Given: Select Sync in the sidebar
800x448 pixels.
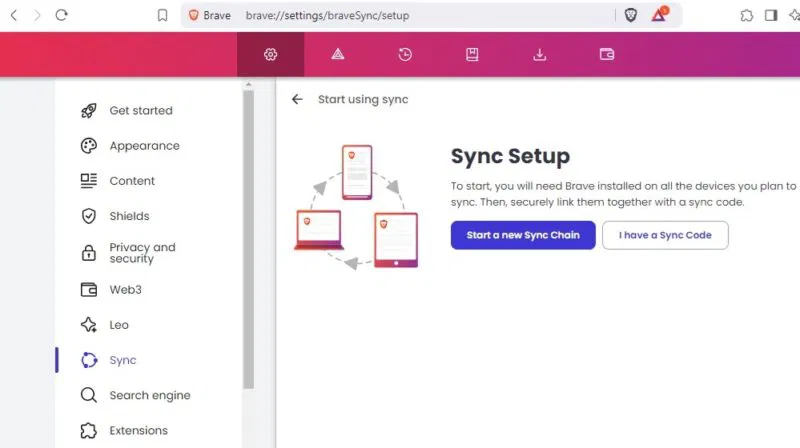Looking at the screenshot, I should pos(123,360).
